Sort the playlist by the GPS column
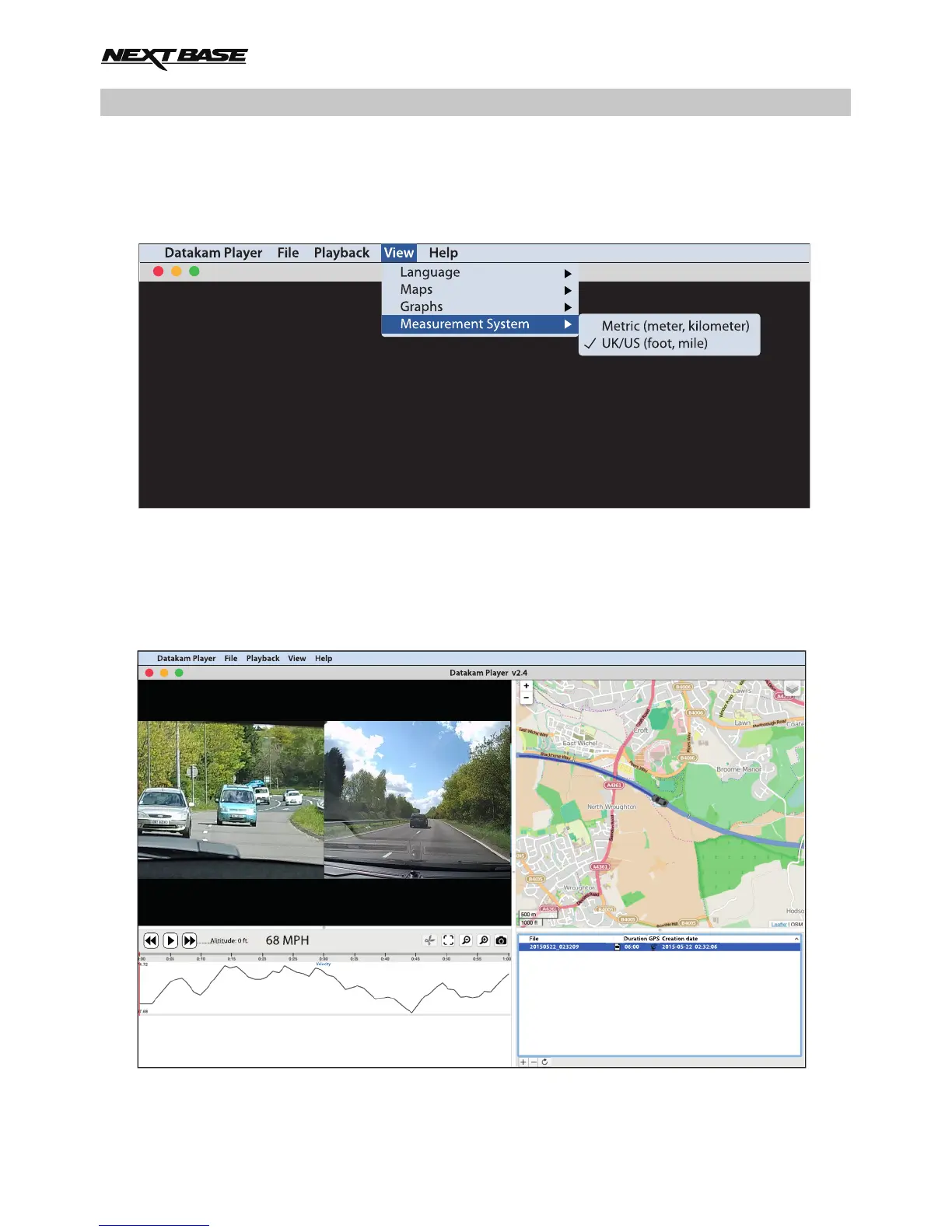952x1232 pixels. 654,939
